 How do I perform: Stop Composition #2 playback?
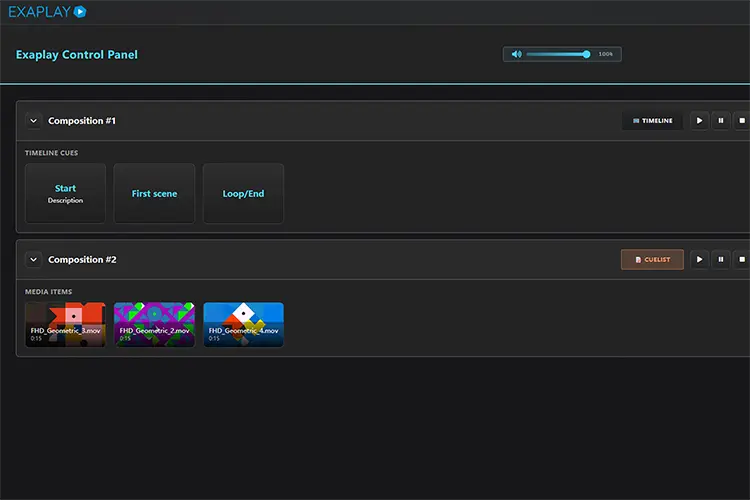pos(742,259)
